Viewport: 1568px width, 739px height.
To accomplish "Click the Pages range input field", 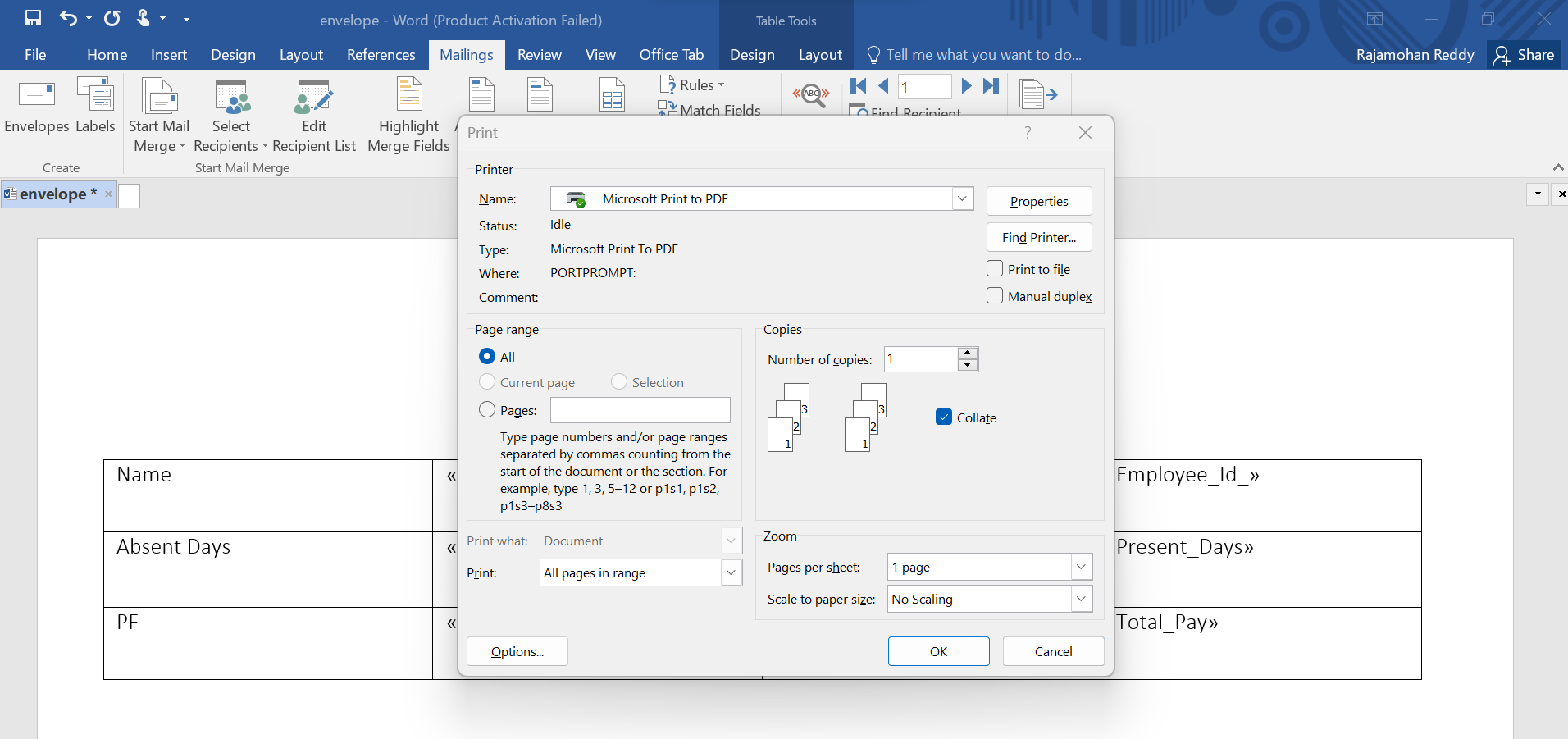I will coord(640,410).
